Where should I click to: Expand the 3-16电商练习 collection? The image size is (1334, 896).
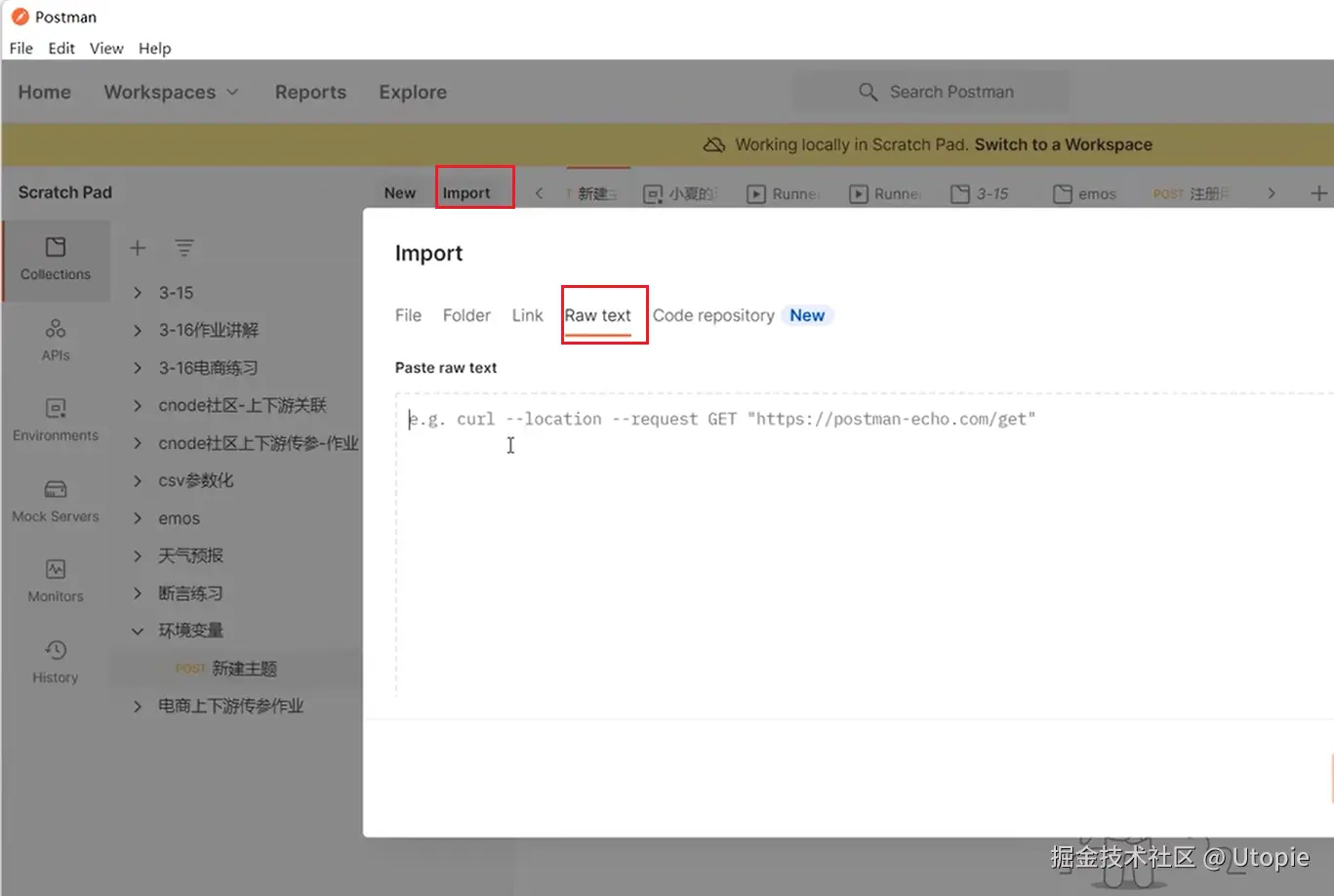pos(138,368)
